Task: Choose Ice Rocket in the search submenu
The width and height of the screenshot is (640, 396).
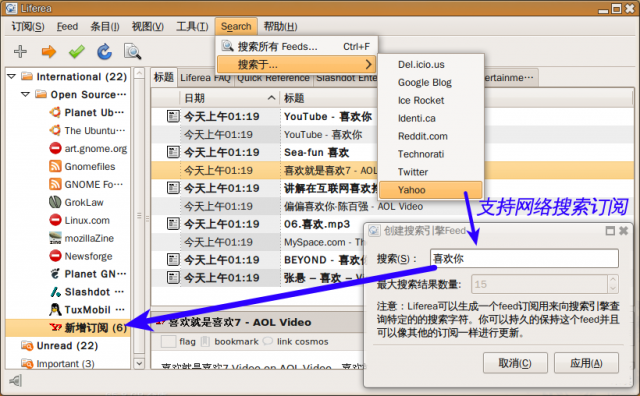Action: [431, 100]
